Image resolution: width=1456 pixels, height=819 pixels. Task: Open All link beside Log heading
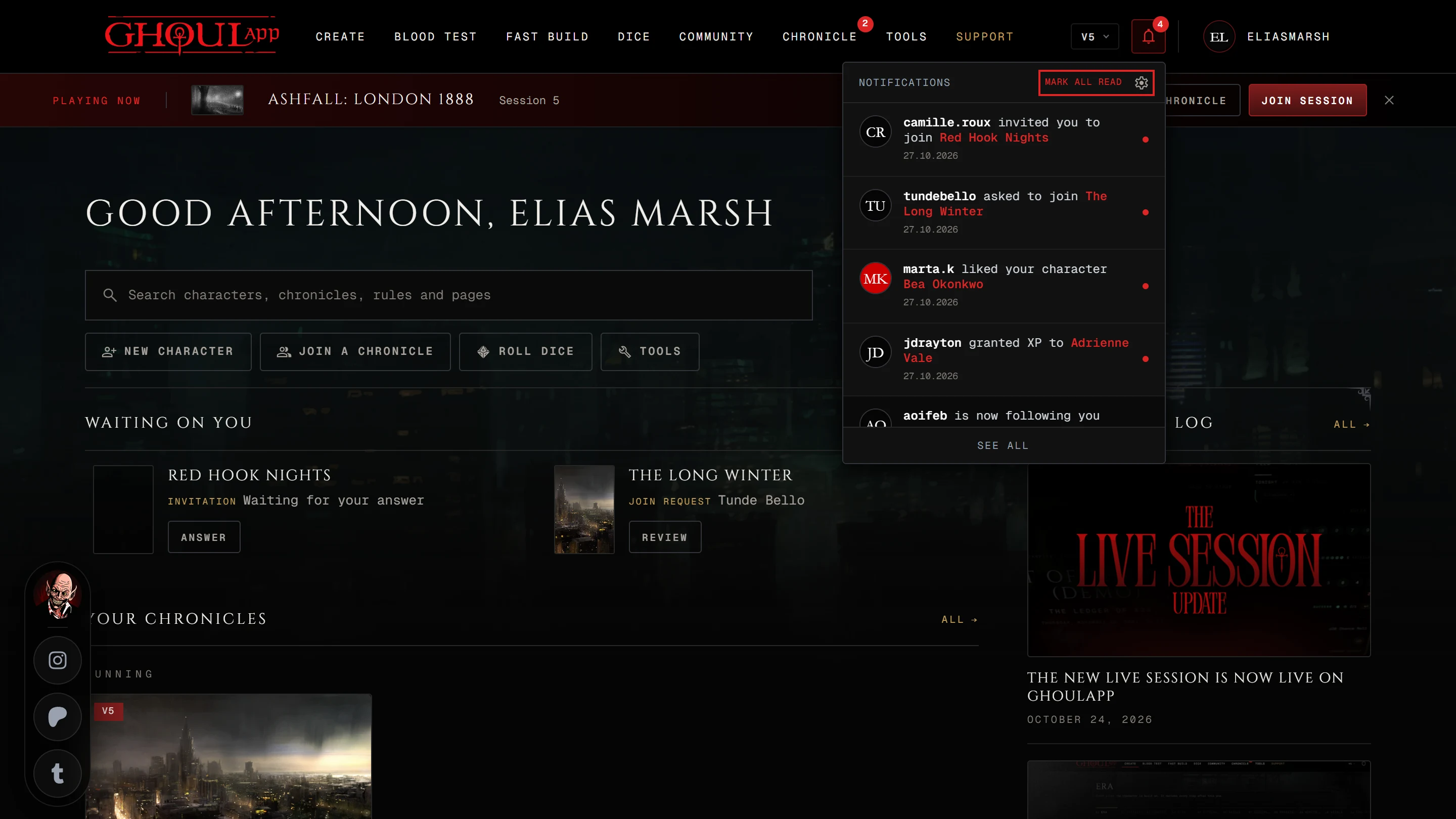point(1351,425)
